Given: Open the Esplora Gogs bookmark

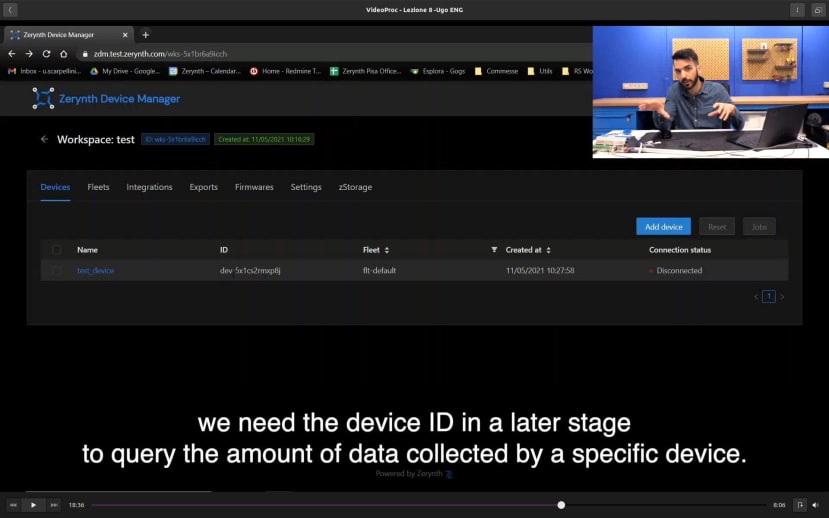Looking at the screenshot, I should click(x=438, y=71).
